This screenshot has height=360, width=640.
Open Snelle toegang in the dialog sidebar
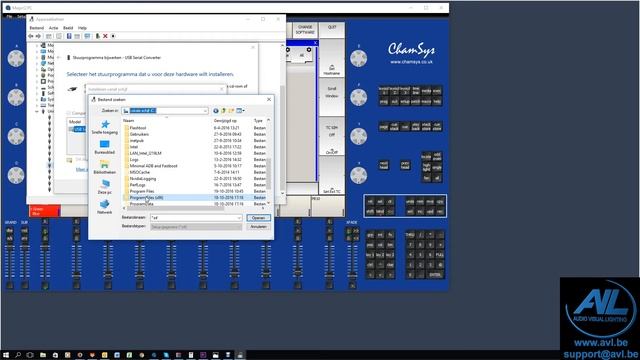[x=104, y=127]
